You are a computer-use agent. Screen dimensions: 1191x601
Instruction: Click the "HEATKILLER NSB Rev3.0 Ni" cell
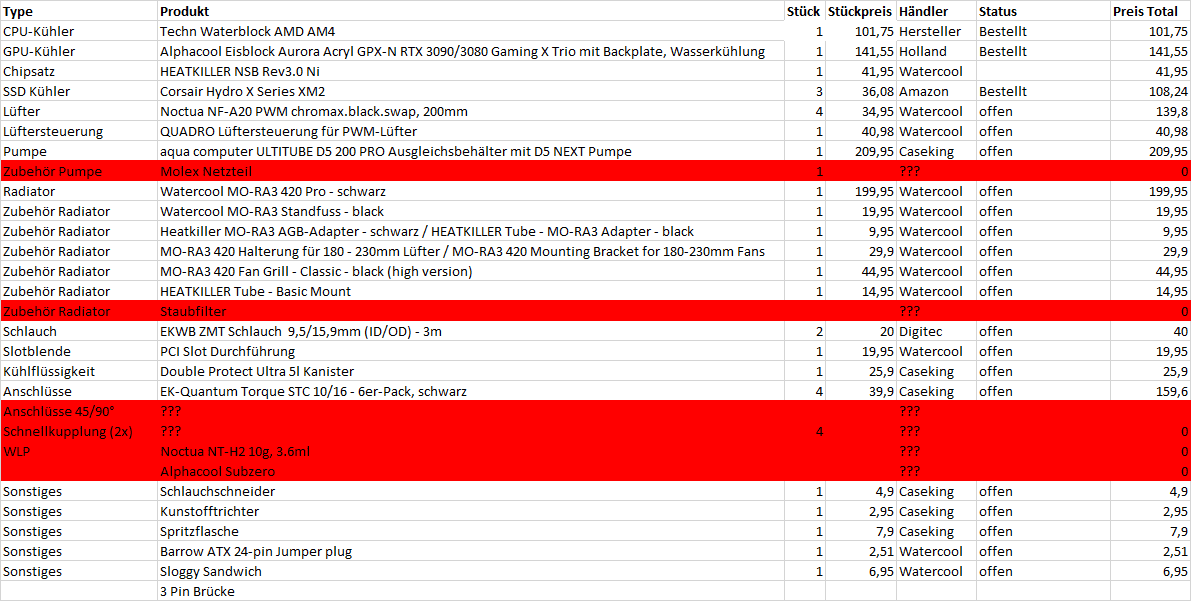(x=471, y=71)
